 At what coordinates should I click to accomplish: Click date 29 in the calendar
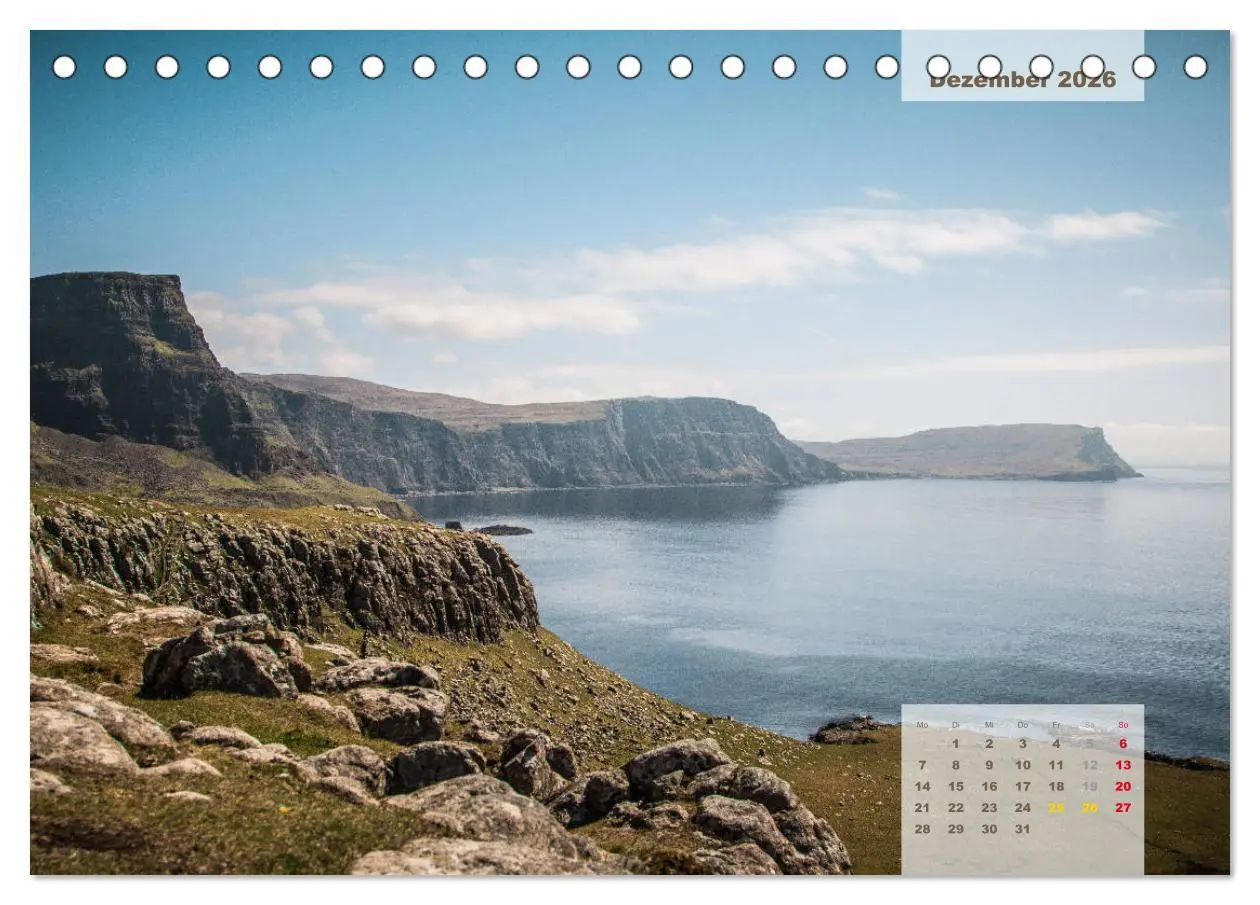(956, 829)
